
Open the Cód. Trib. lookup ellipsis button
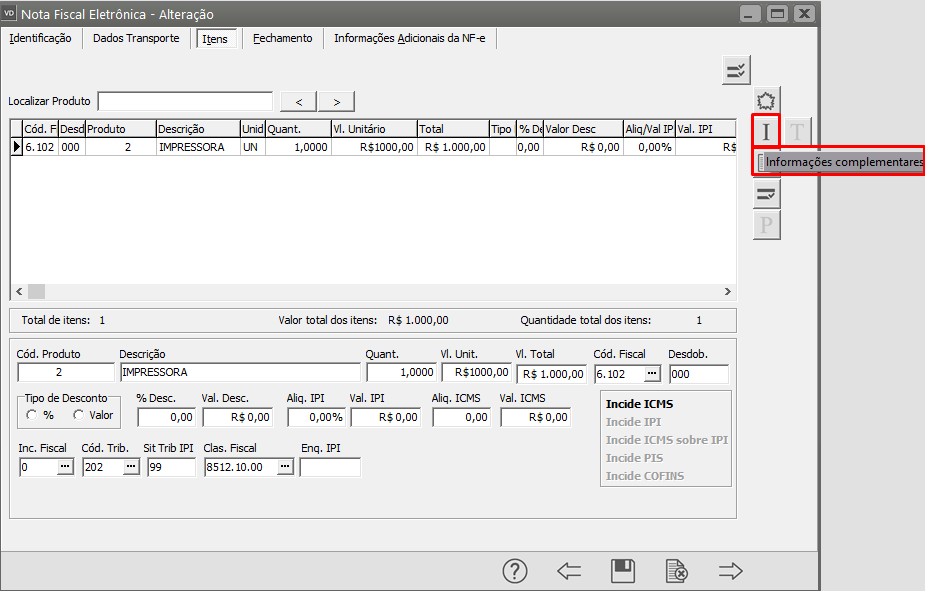[131, 467]
